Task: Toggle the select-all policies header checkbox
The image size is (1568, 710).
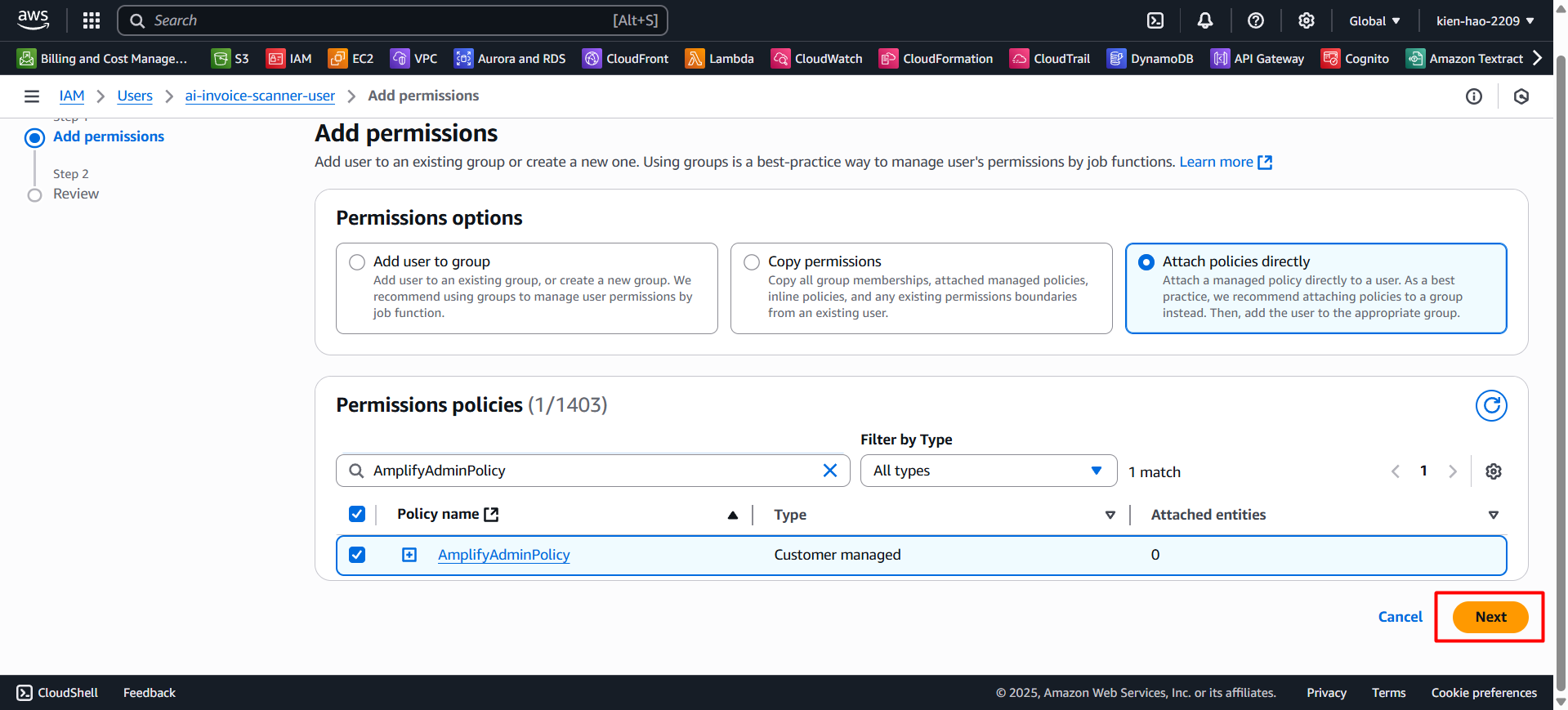Action: tap(357, 514)
